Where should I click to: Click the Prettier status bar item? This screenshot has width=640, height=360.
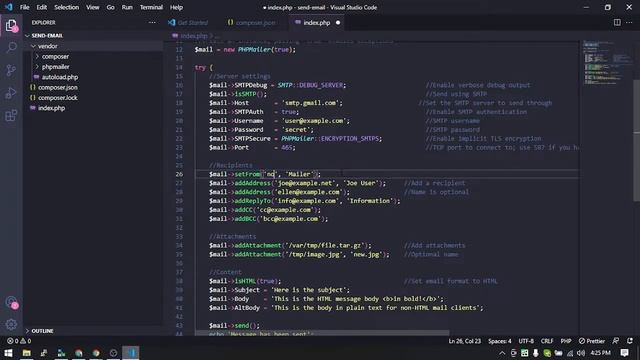(592, 341)
